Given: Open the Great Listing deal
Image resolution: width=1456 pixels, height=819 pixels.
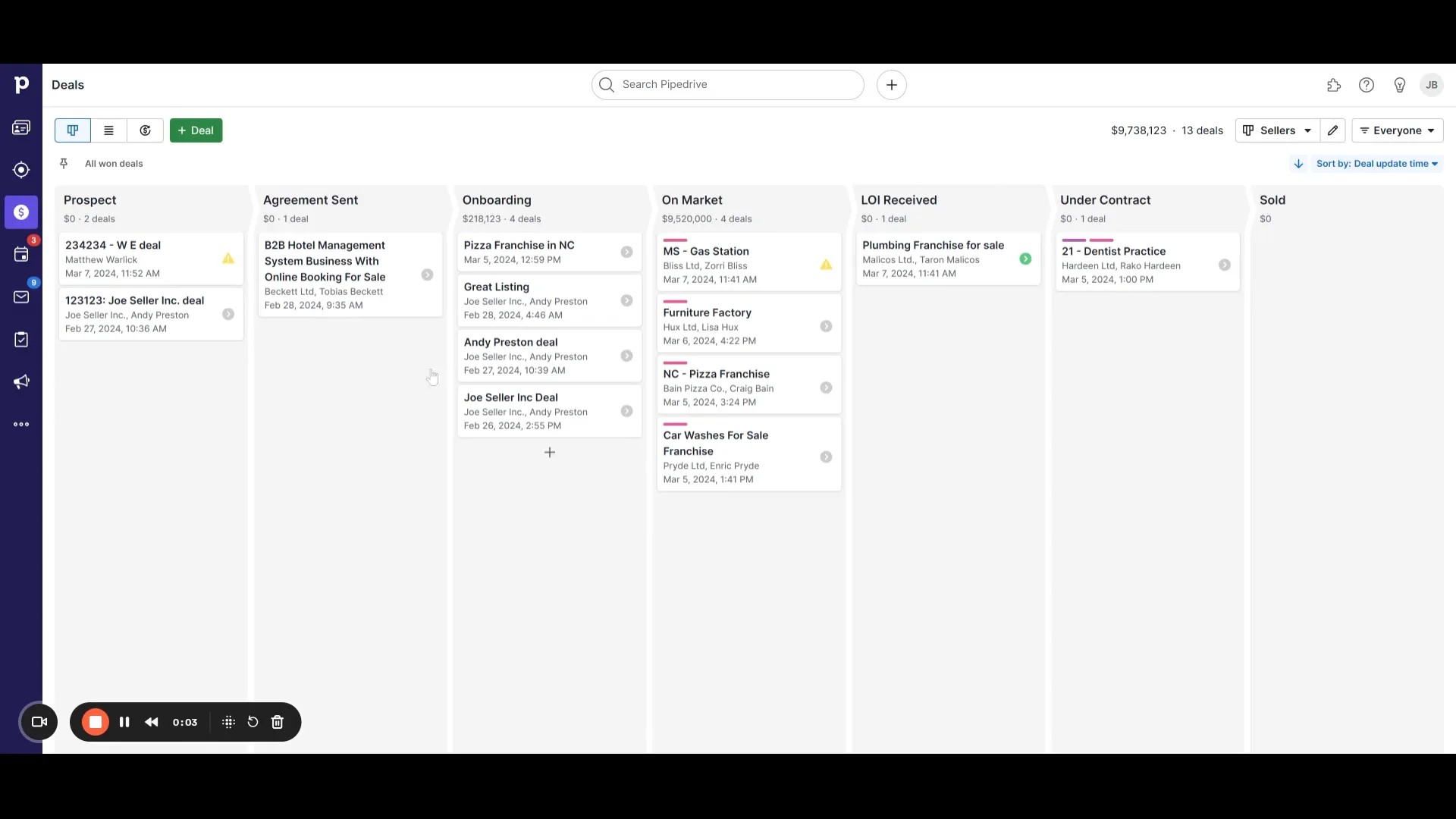Looking at the screenshot, I should [550, 300].
